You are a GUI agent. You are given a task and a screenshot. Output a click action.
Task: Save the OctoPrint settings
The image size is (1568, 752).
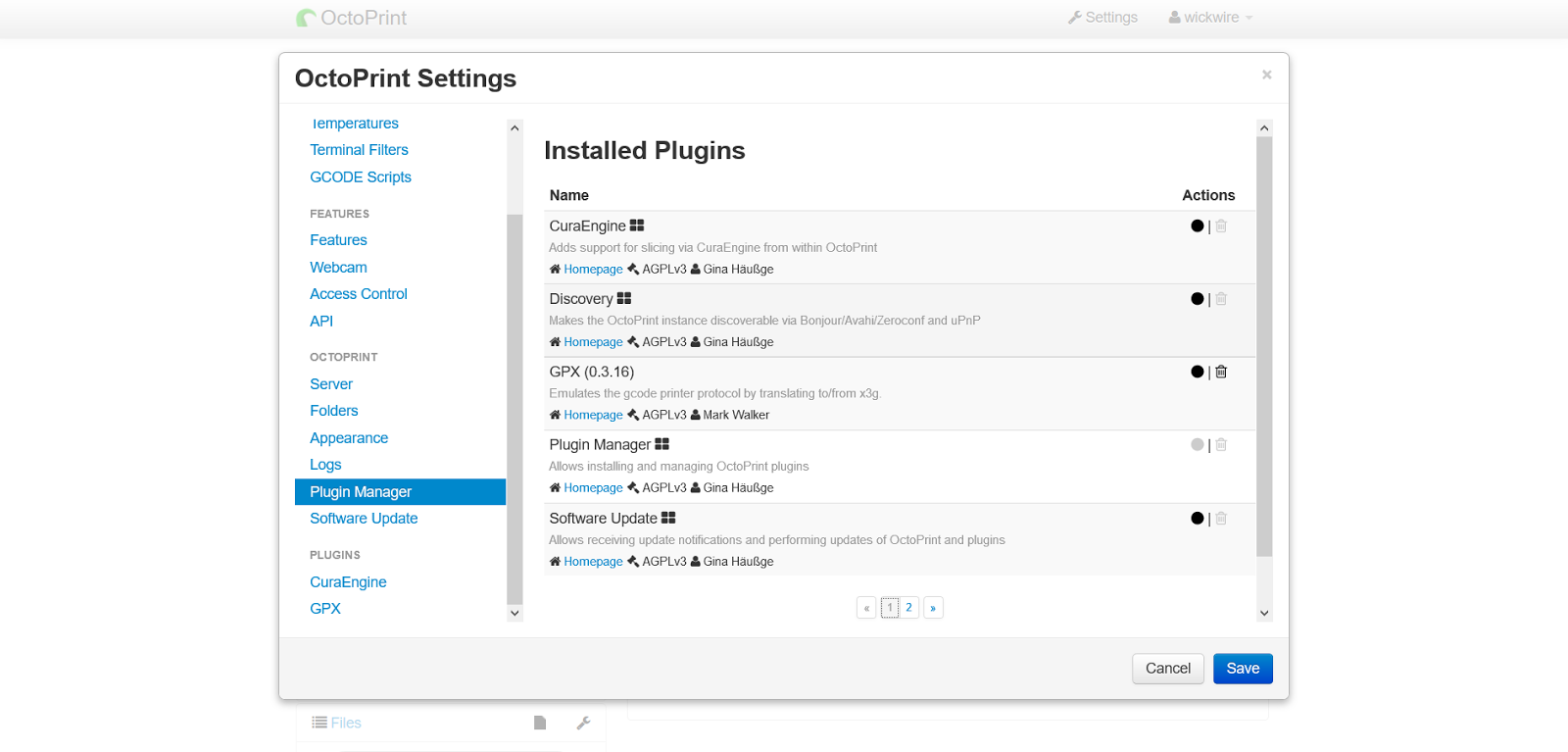(1243, 669)
